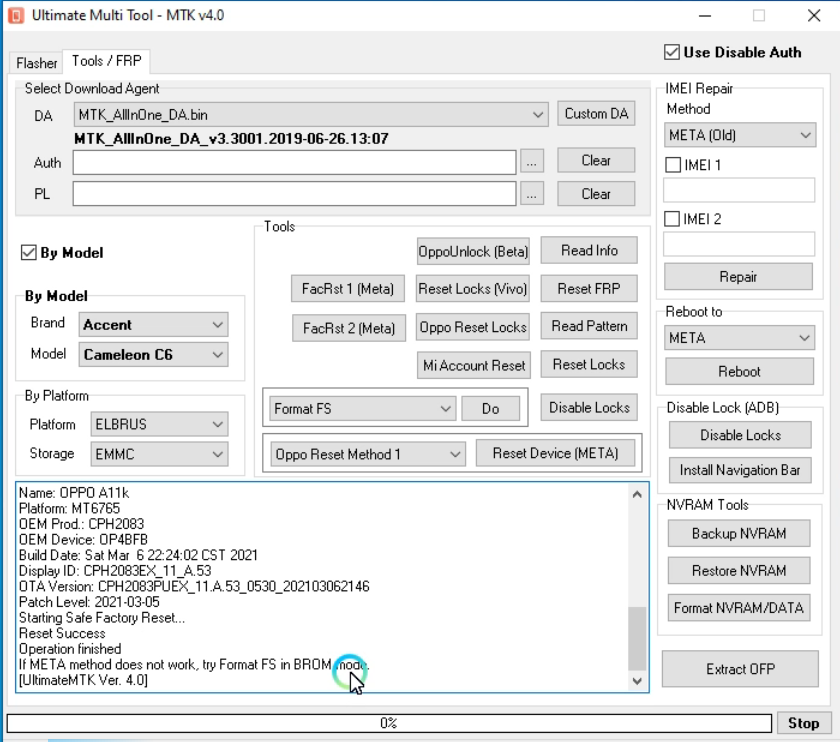Click the Do button beside Format FS
This screenshot has width=840, height=742.
(x=490, y=409)
